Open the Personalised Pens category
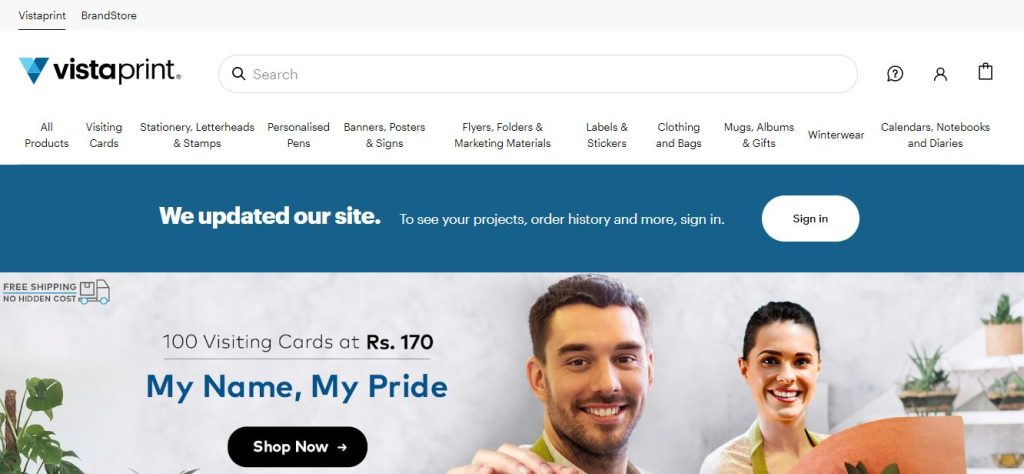 coord(298,135)
